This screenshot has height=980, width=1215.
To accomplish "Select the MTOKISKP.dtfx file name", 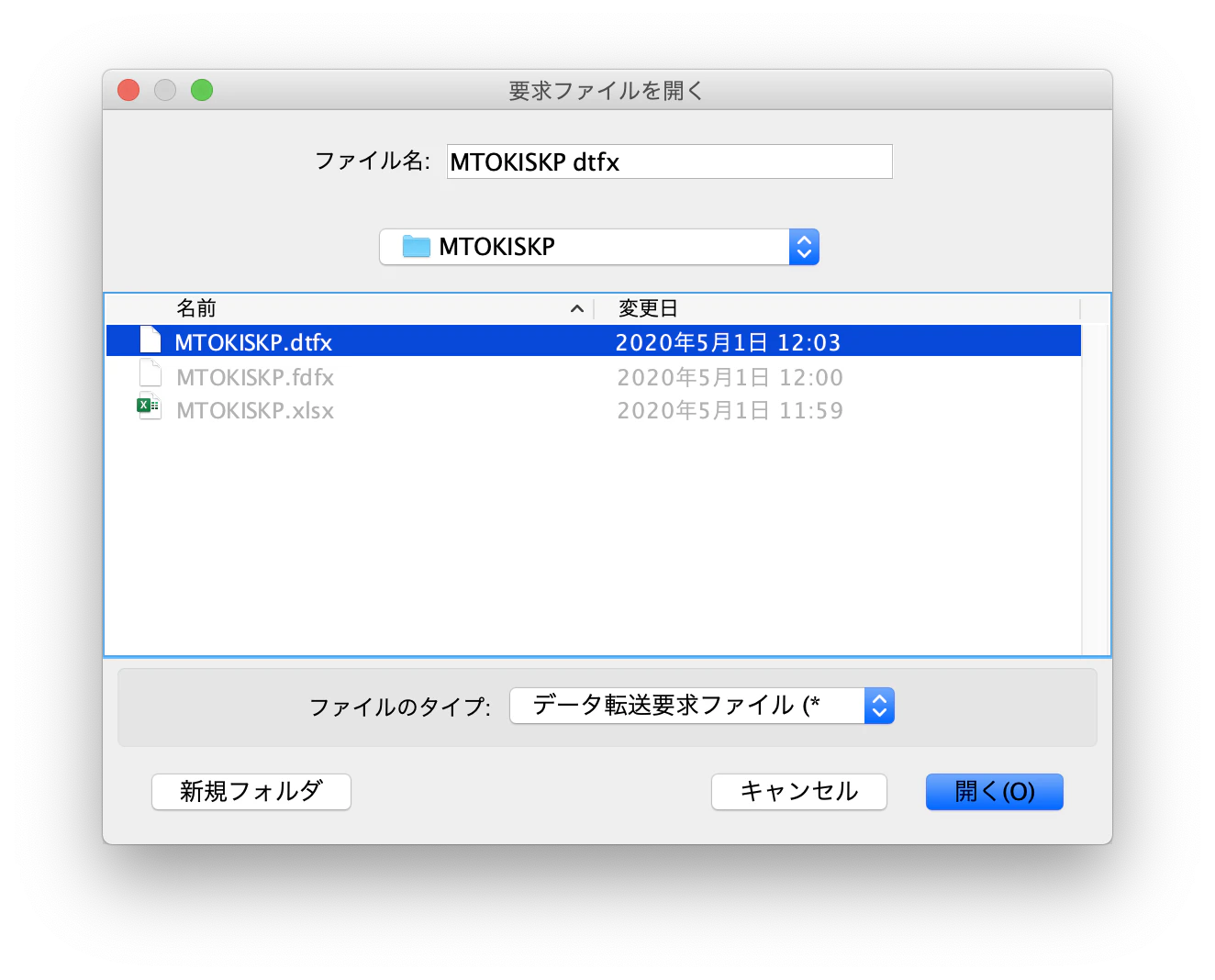I will [253, 342].
